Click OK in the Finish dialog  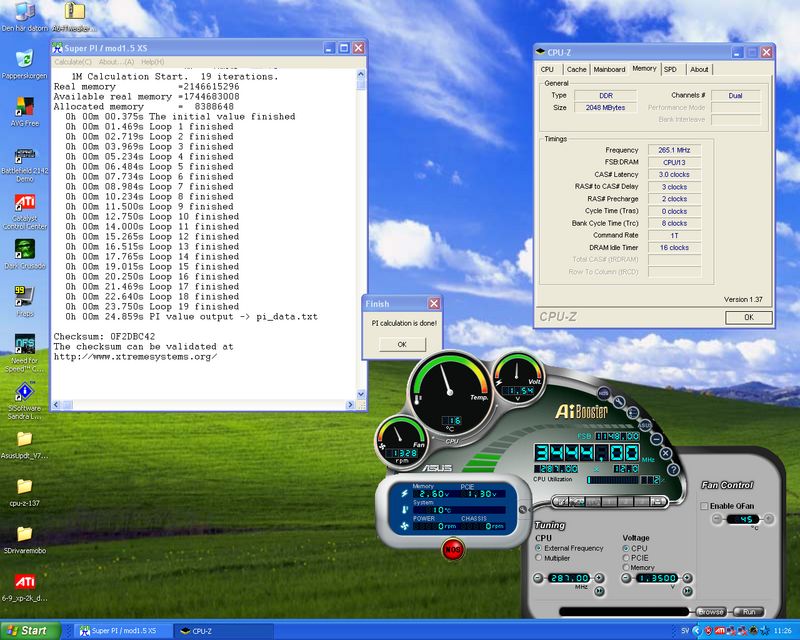(x=402, y=344)
